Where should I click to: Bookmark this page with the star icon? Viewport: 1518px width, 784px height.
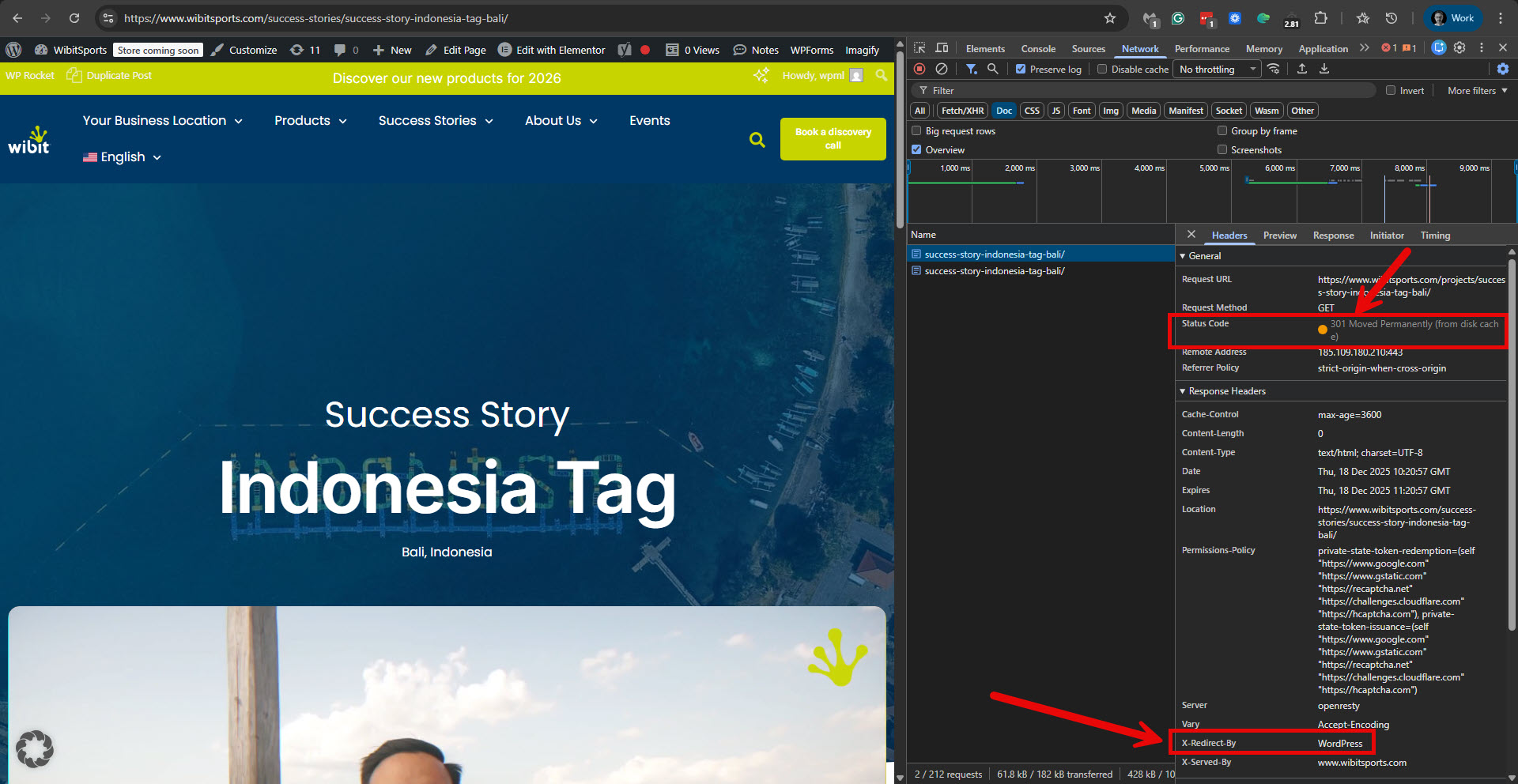pyautogui.click(x=1110, y=18)
